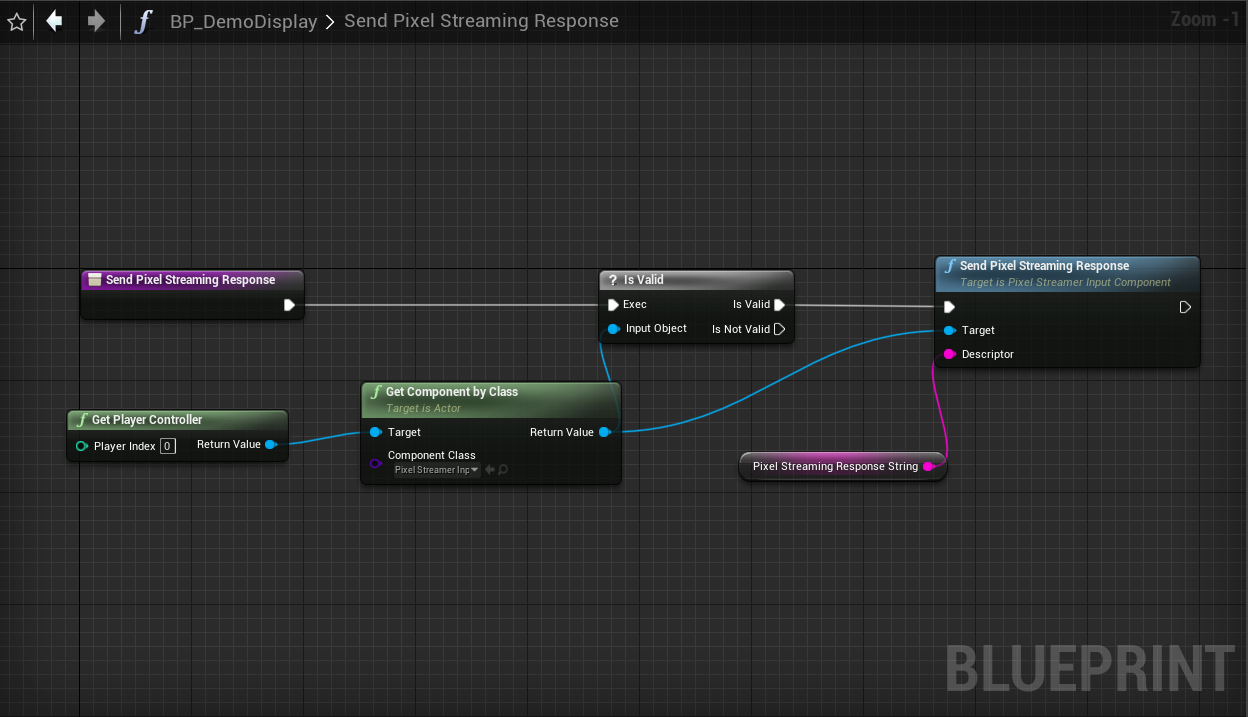Screen dimensions: 1248x717
Task: Click the function icon beside BP_DemoDisplay breadcrumb
Action: click(143, 21)
